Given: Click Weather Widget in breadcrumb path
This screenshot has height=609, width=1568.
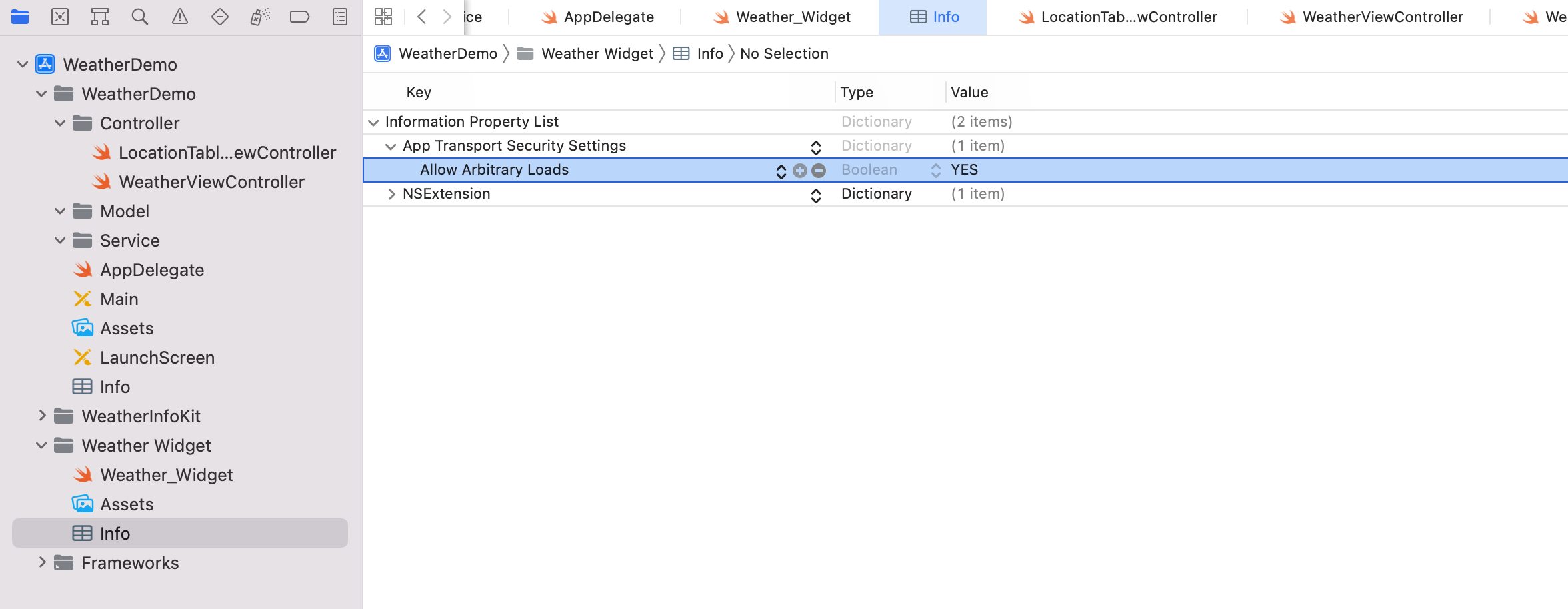Looking at the screenshot, I should (x=597, y=54).
